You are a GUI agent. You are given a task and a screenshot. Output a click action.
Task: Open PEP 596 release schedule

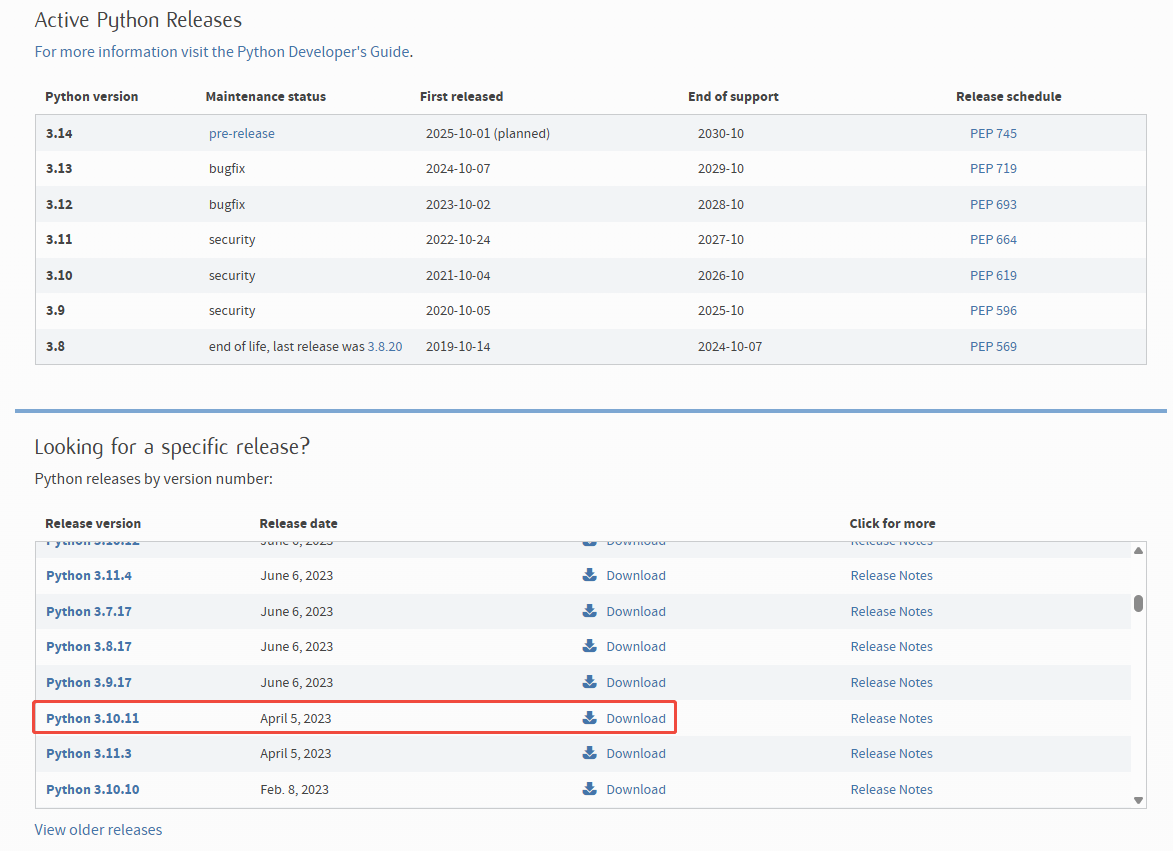pos(993,310)
